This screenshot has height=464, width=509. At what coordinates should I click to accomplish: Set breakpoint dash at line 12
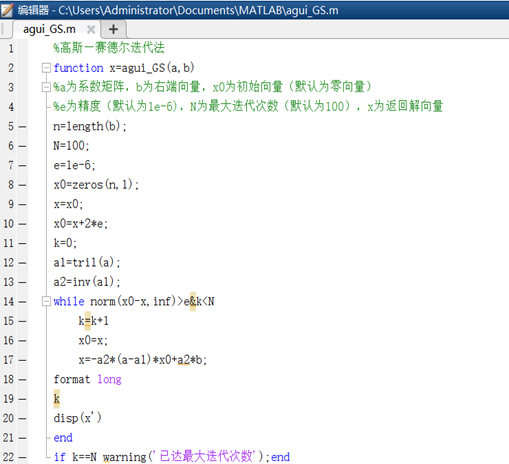coord(22,263)
